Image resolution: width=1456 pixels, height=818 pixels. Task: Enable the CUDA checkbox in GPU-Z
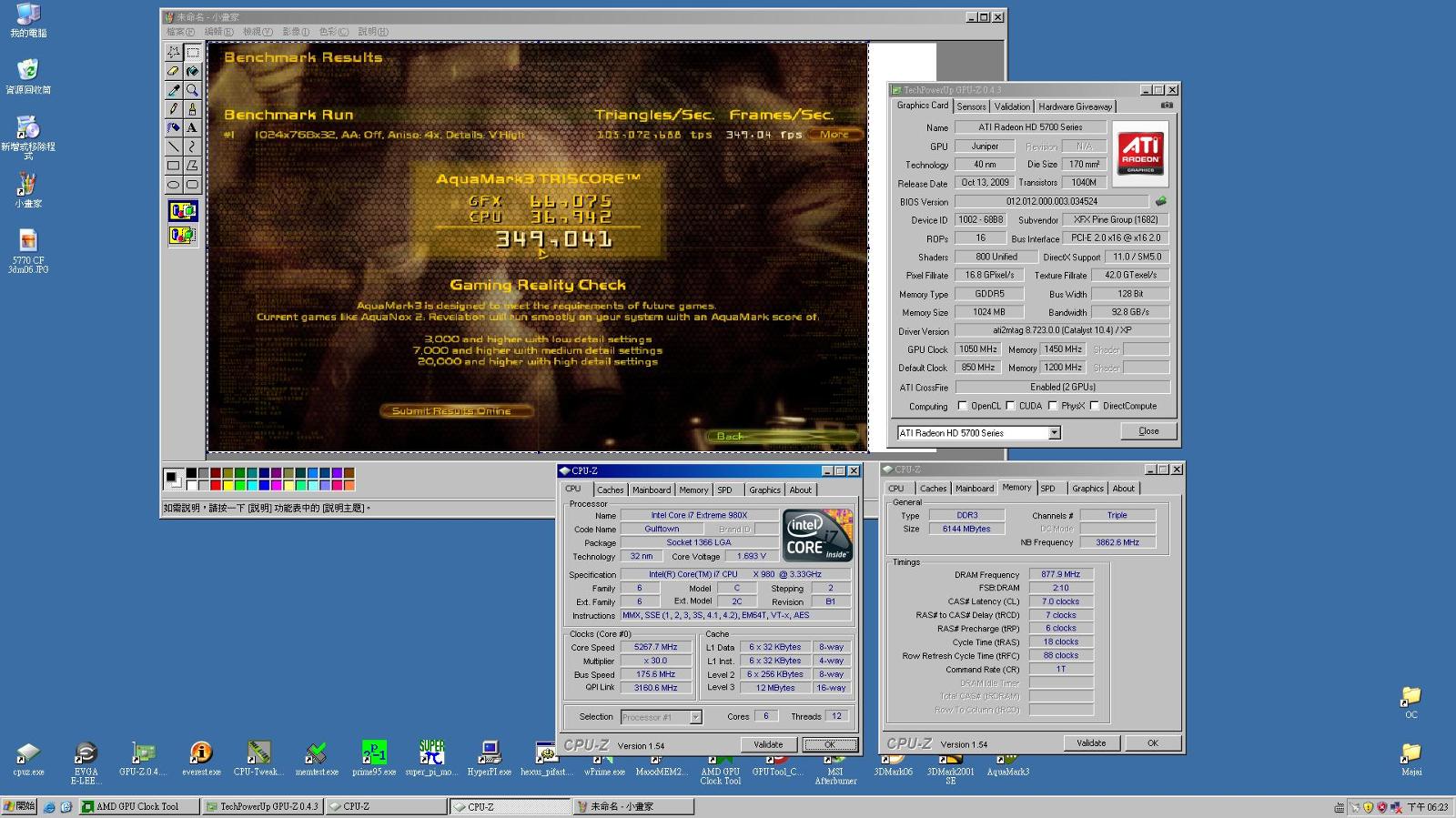click(x=1010, y=406)
